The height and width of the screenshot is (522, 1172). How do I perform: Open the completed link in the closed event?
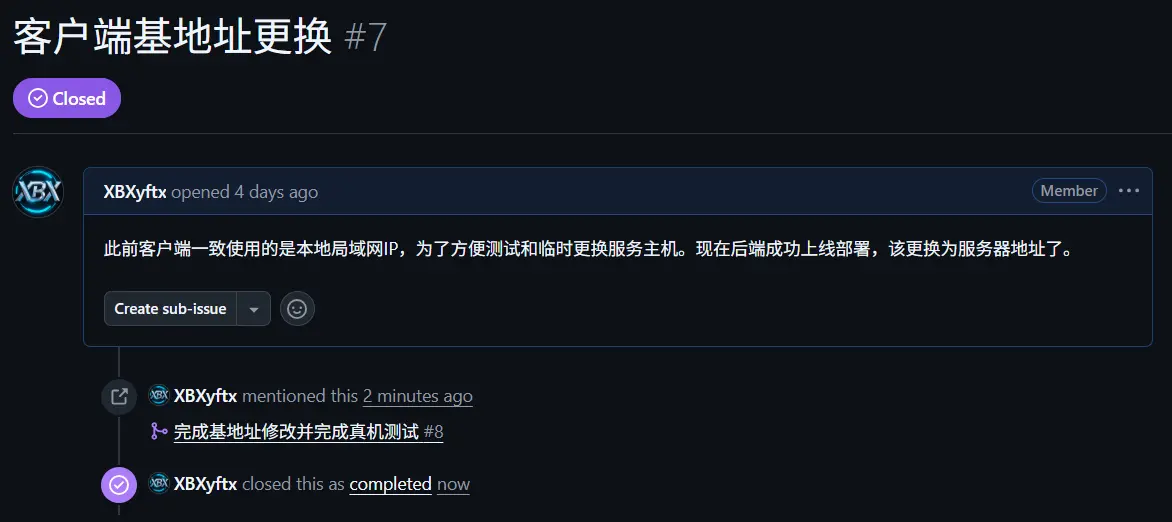coord(390,484)
